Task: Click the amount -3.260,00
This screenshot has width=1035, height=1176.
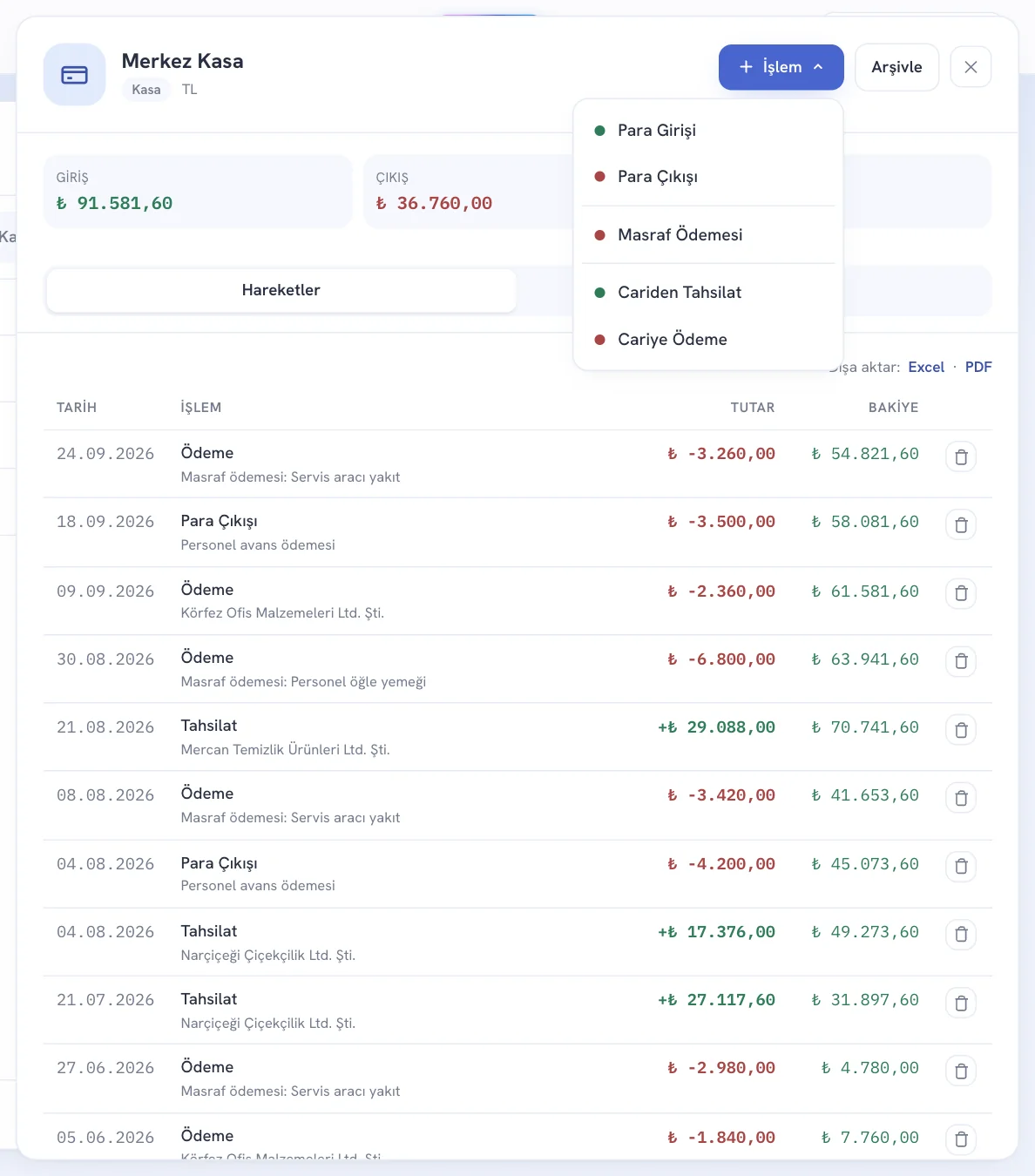Action: point(721,454)
